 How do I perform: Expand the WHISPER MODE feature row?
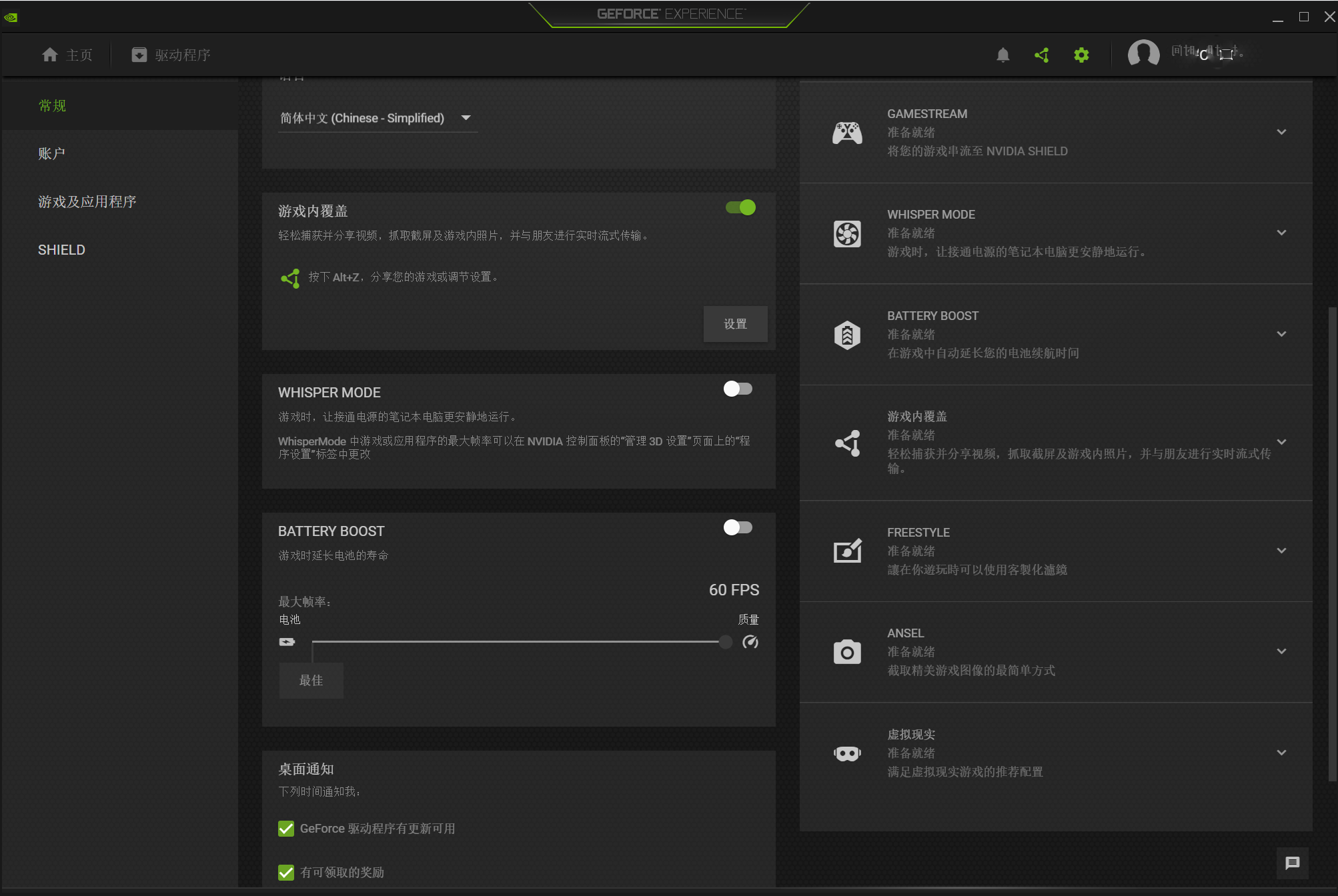1281,233
